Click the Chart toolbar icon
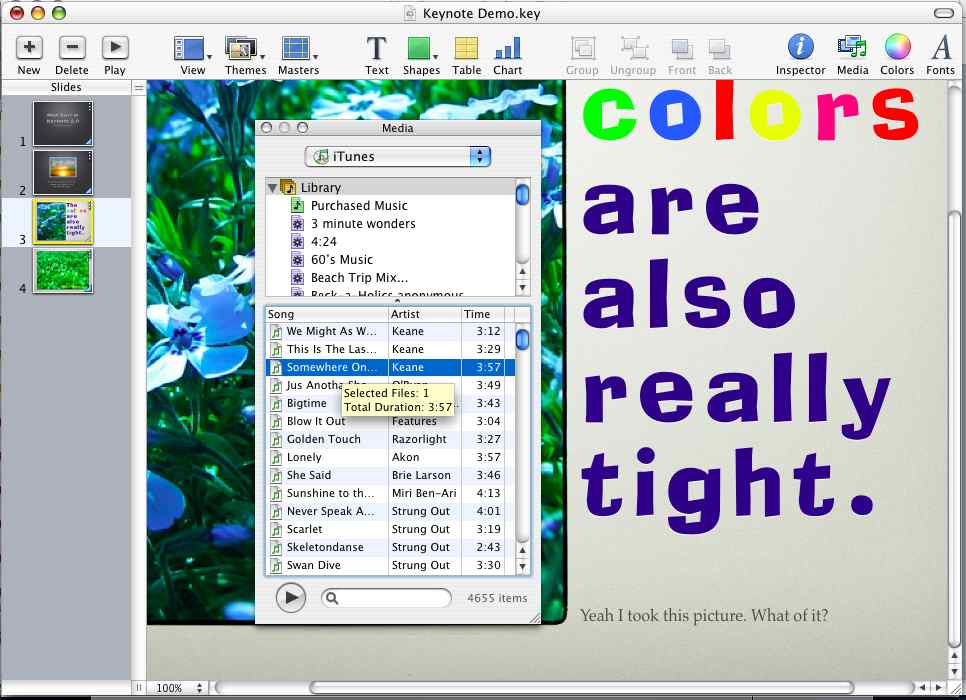 tap(508, 48)
